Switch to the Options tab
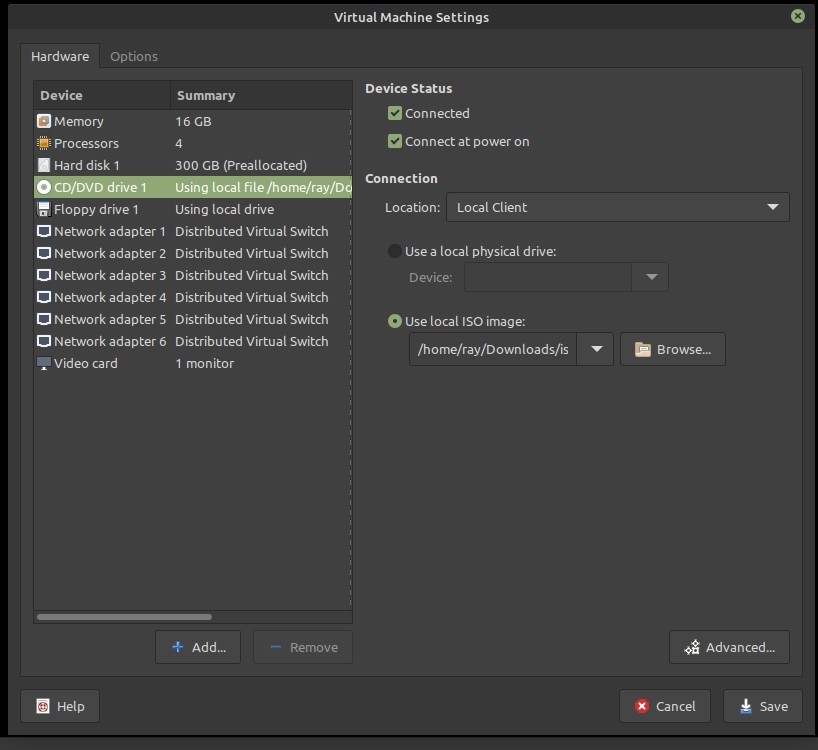The image size is (818, 750). [x=134, y=56]
